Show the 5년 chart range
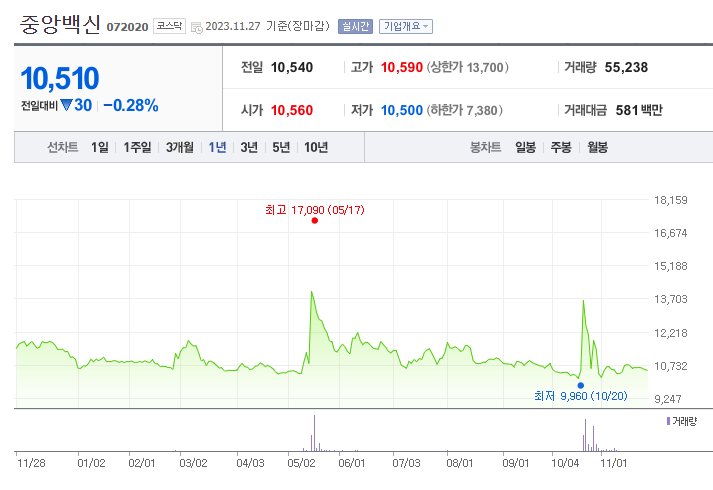Image resolution: width=713 pixels, height=490 pixels. click(281, 147)
